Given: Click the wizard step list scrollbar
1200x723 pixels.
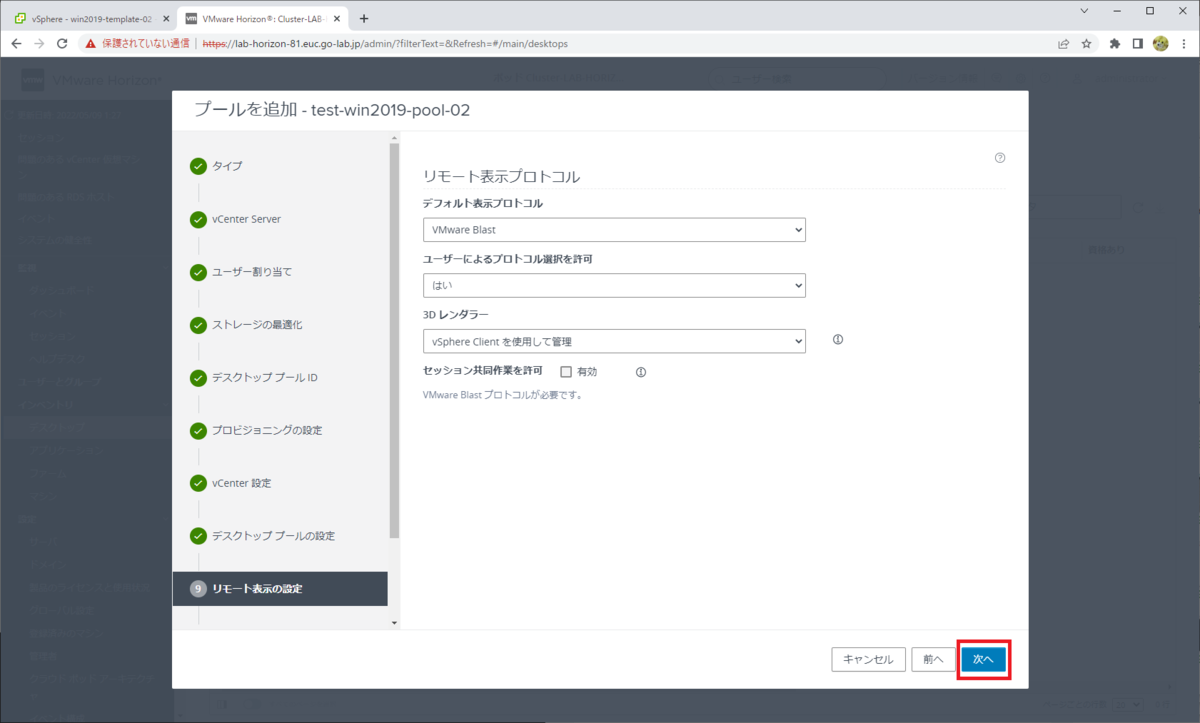Looking at the screenshot, I should click(394, 340).
